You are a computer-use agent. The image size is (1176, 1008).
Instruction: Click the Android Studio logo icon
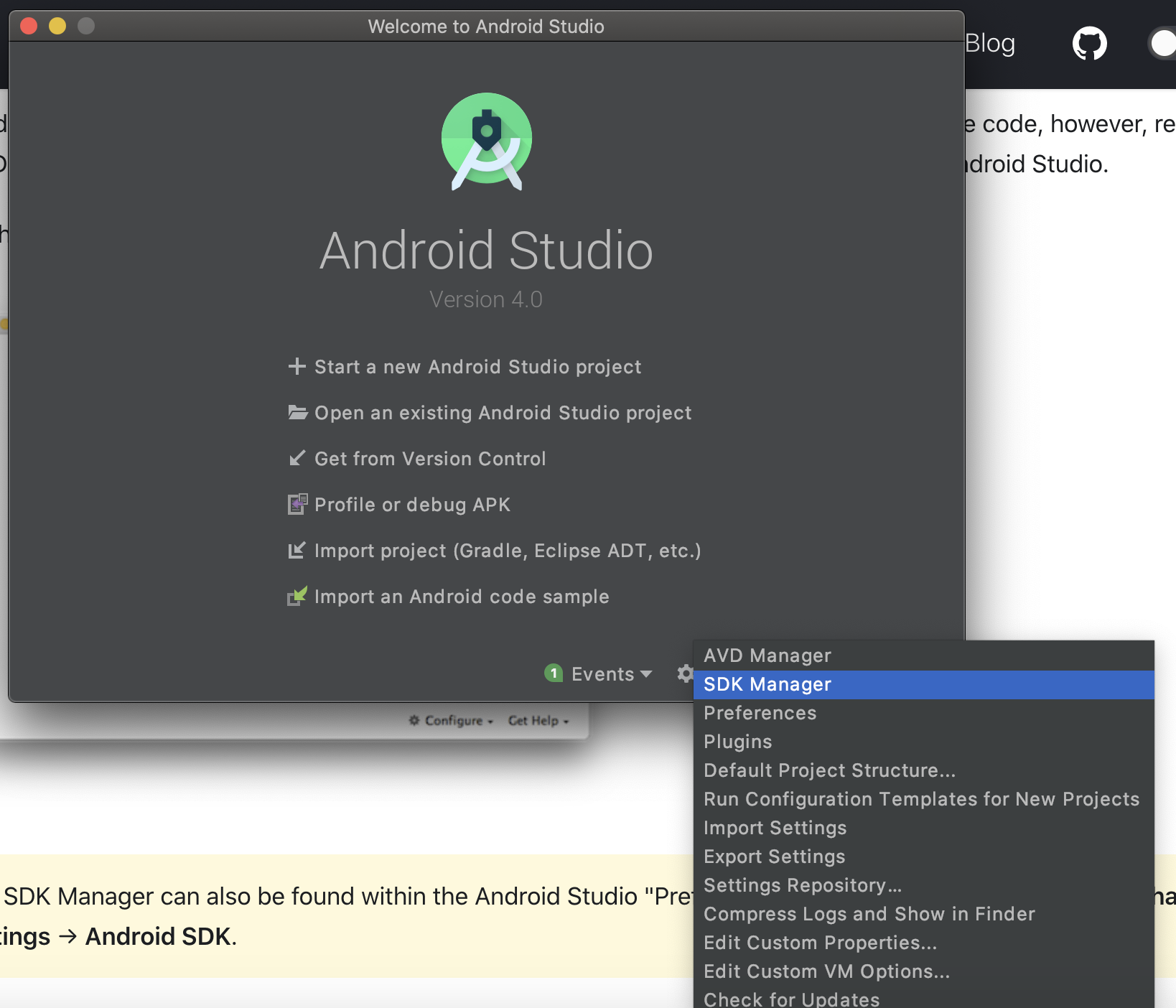[487, 141]
